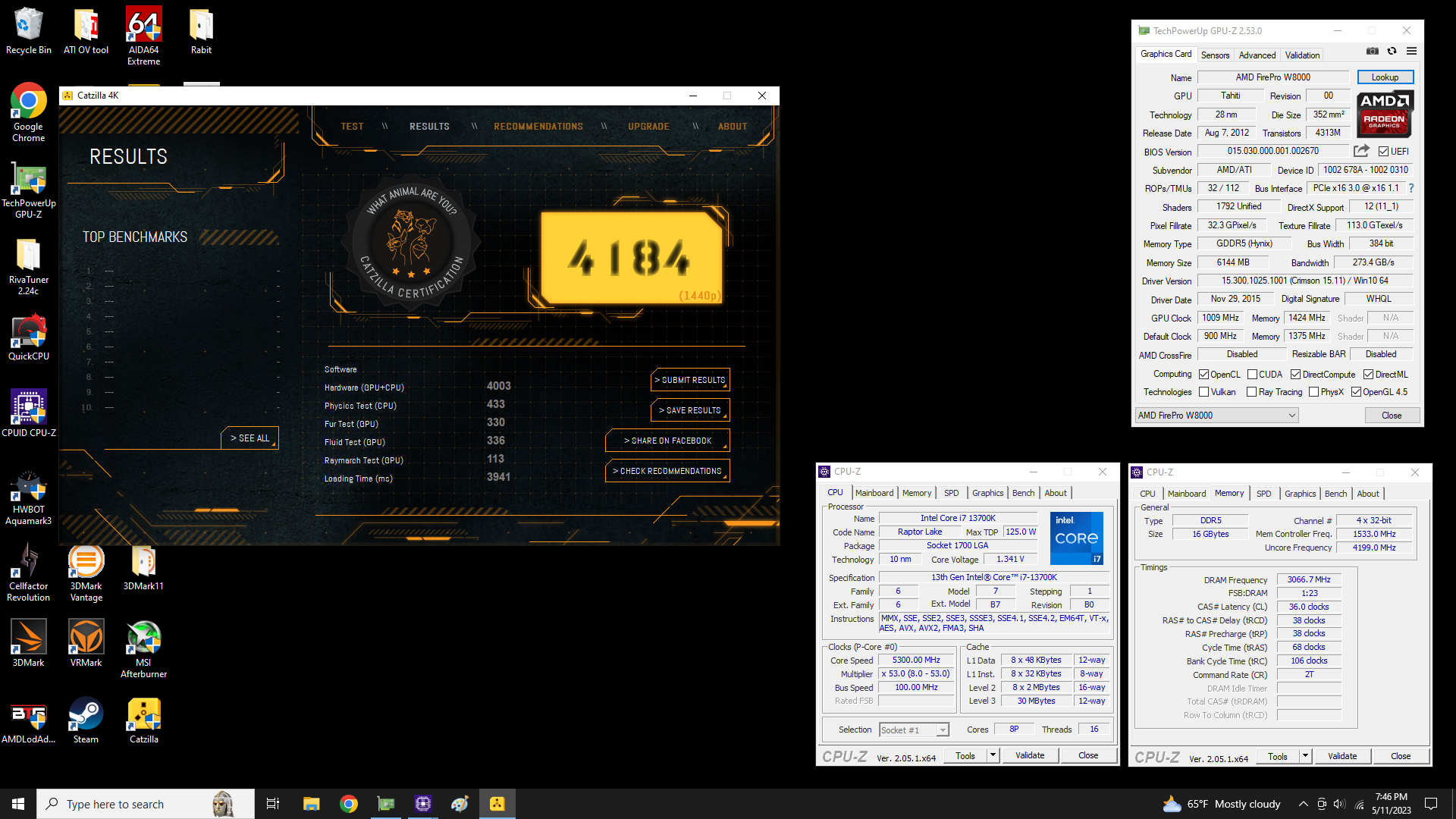Screen dimensions: 1456x819
Task: Switch to Catzilla TEST tab
Action: coord(352,127)
